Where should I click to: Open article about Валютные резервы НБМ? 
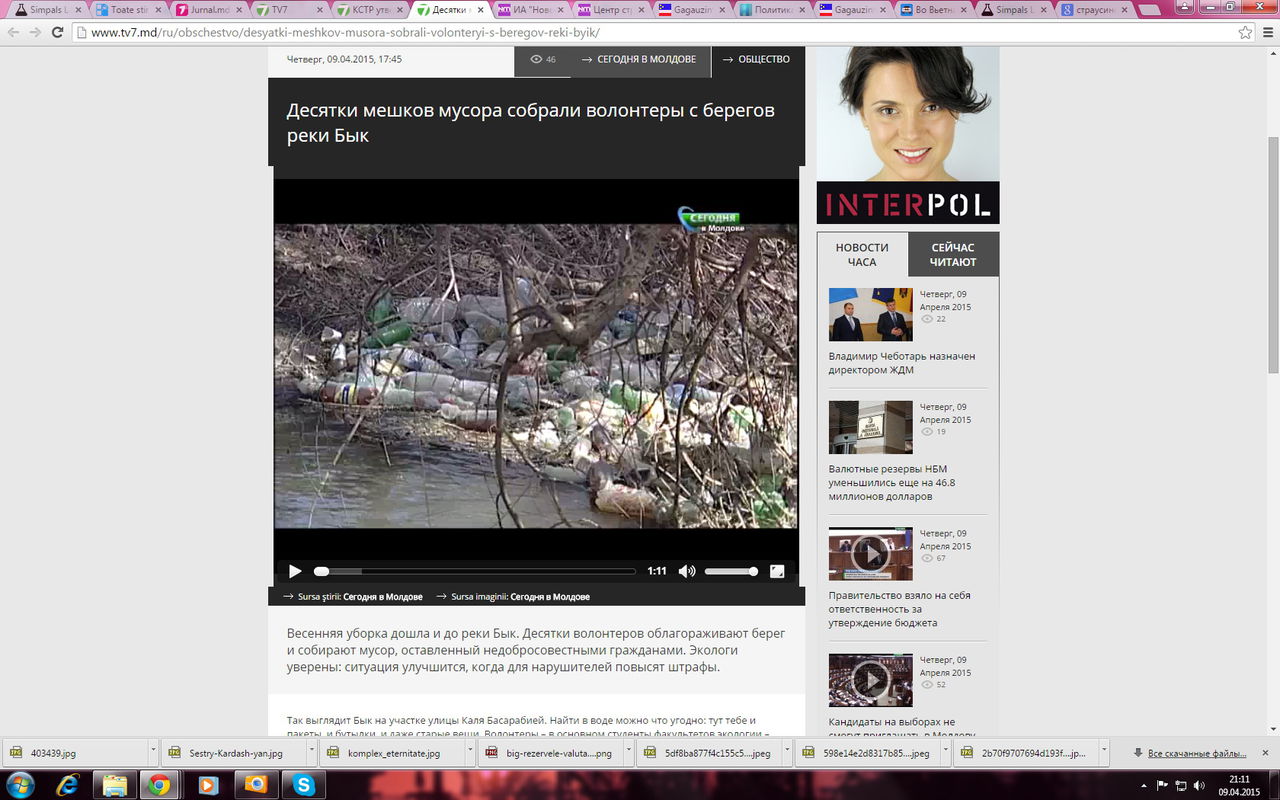892,483
